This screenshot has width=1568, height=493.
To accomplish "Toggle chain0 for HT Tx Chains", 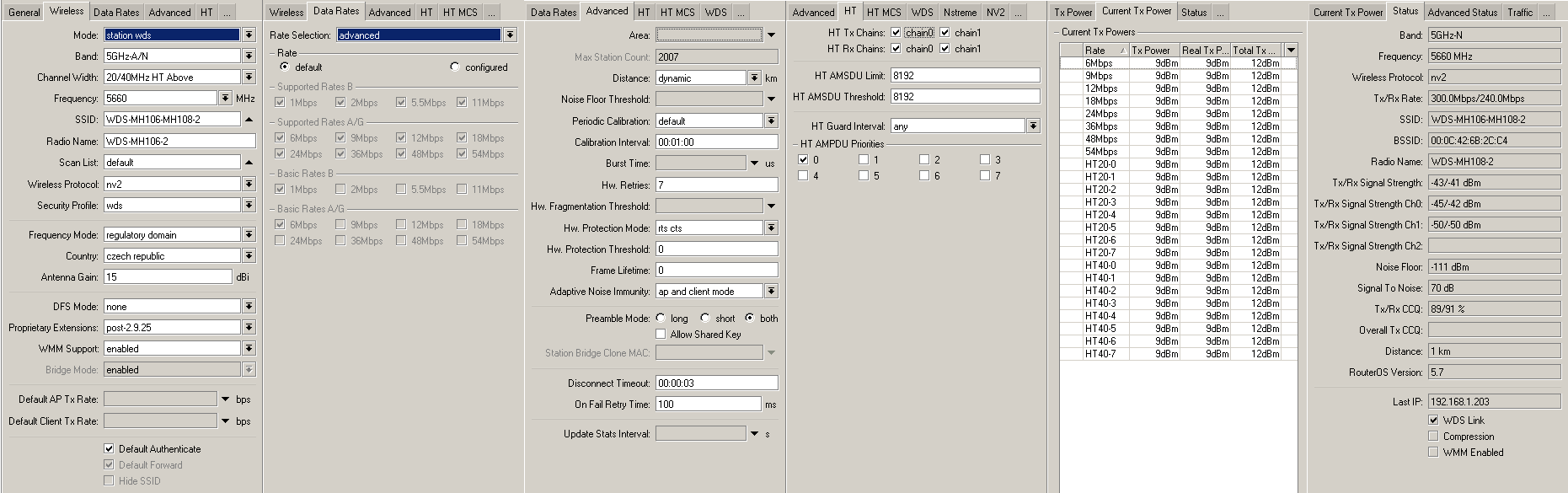I will (896, 32).
